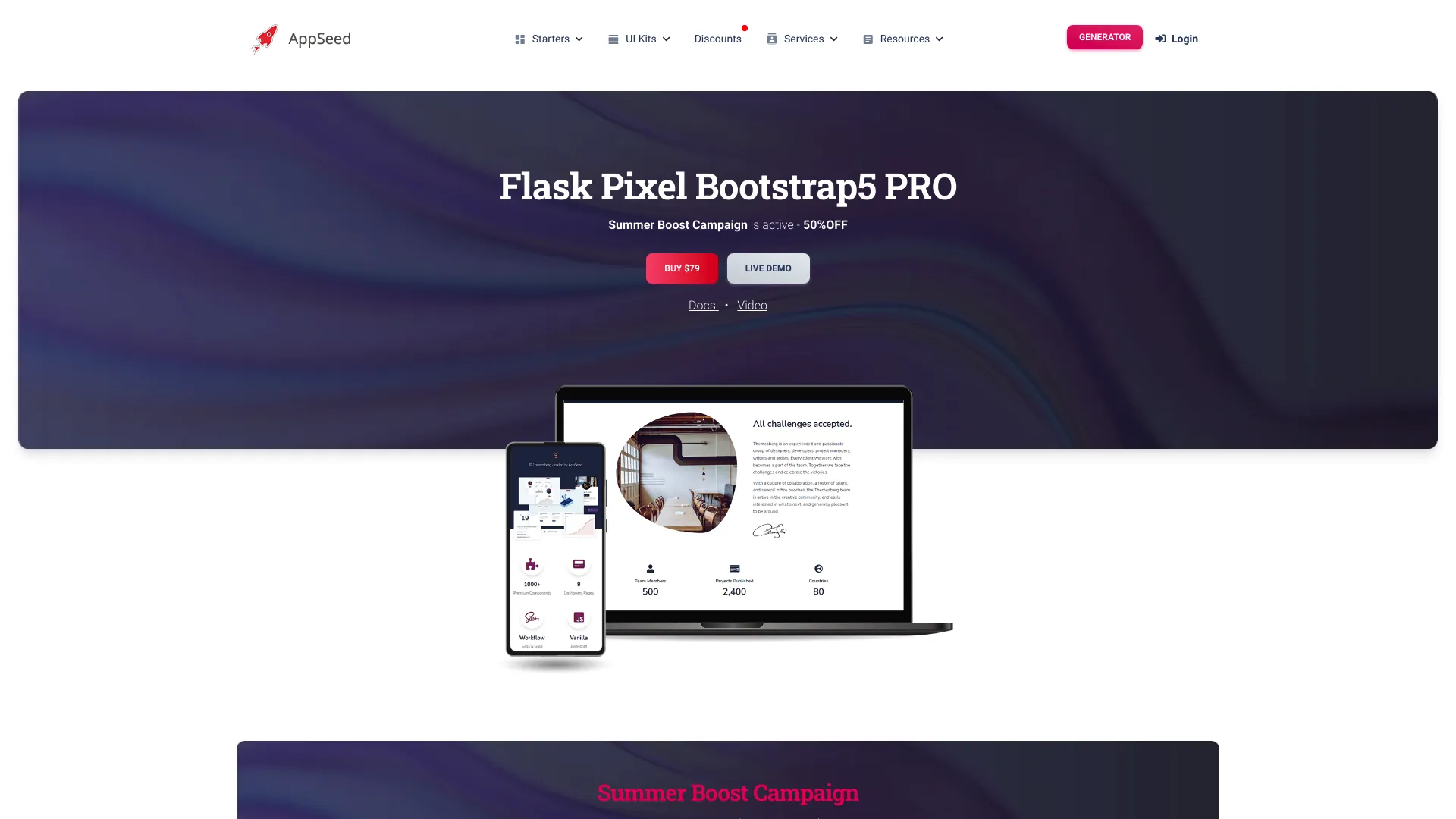Select the Discounts menu item
Viewport: 1456px width, 819px height.
point(718,39)
